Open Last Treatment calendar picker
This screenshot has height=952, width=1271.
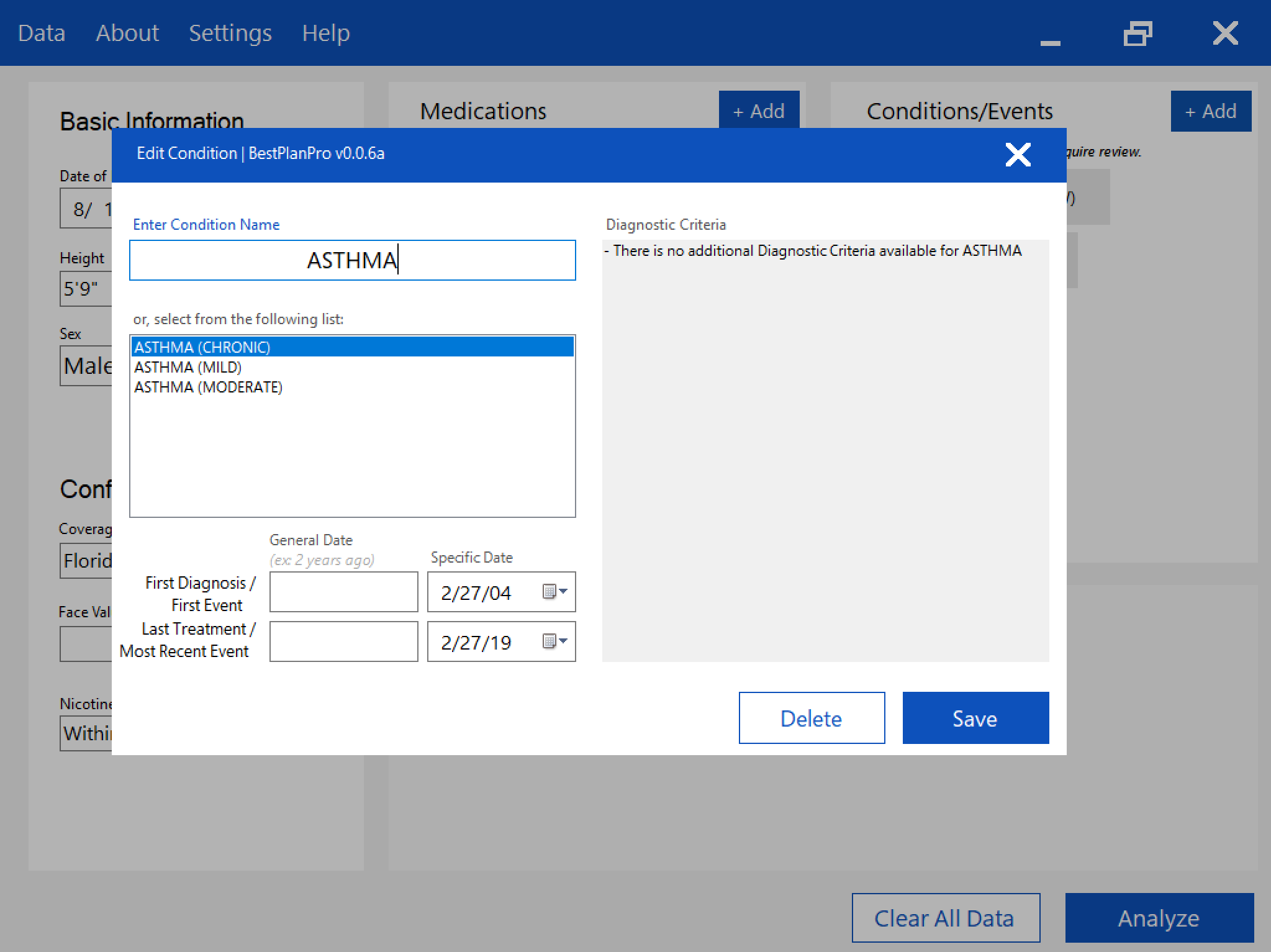(x=555, y=641)
